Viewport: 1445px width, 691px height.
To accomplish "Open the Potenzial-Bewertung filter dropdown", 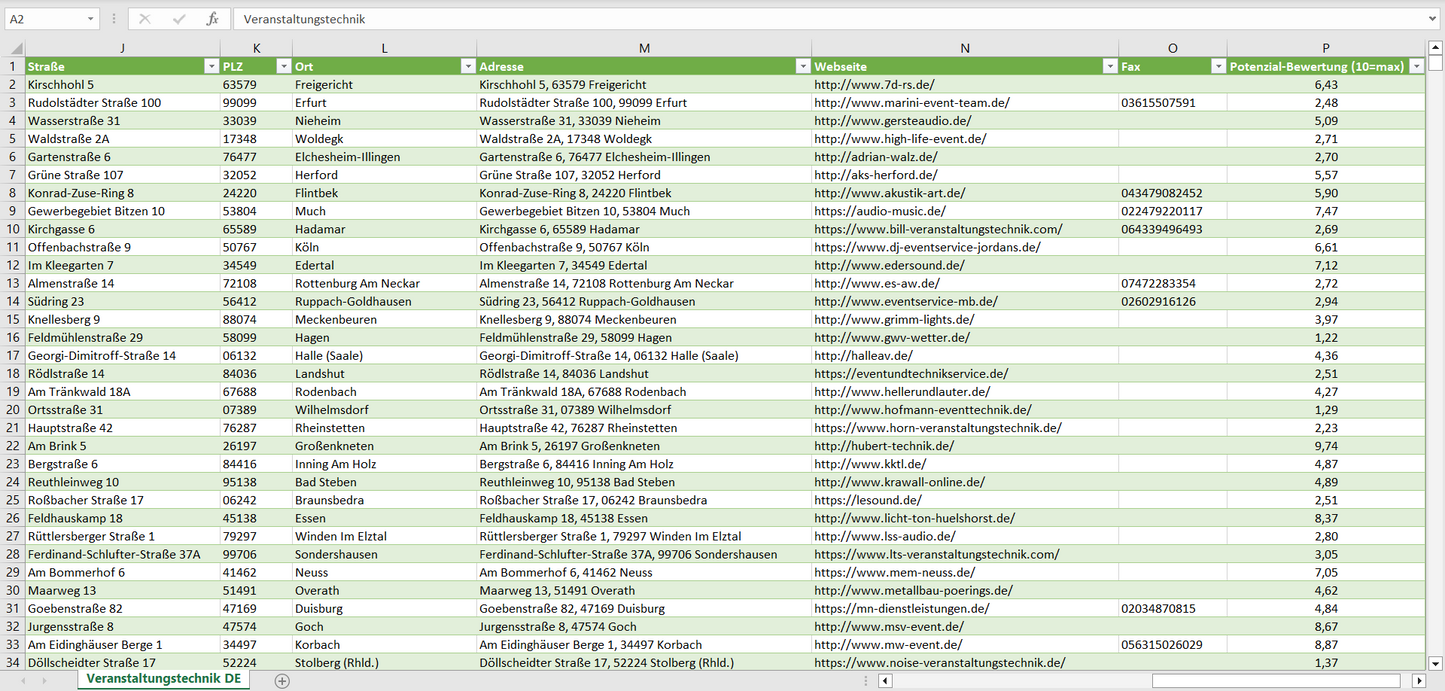I will pos(1416,66).
